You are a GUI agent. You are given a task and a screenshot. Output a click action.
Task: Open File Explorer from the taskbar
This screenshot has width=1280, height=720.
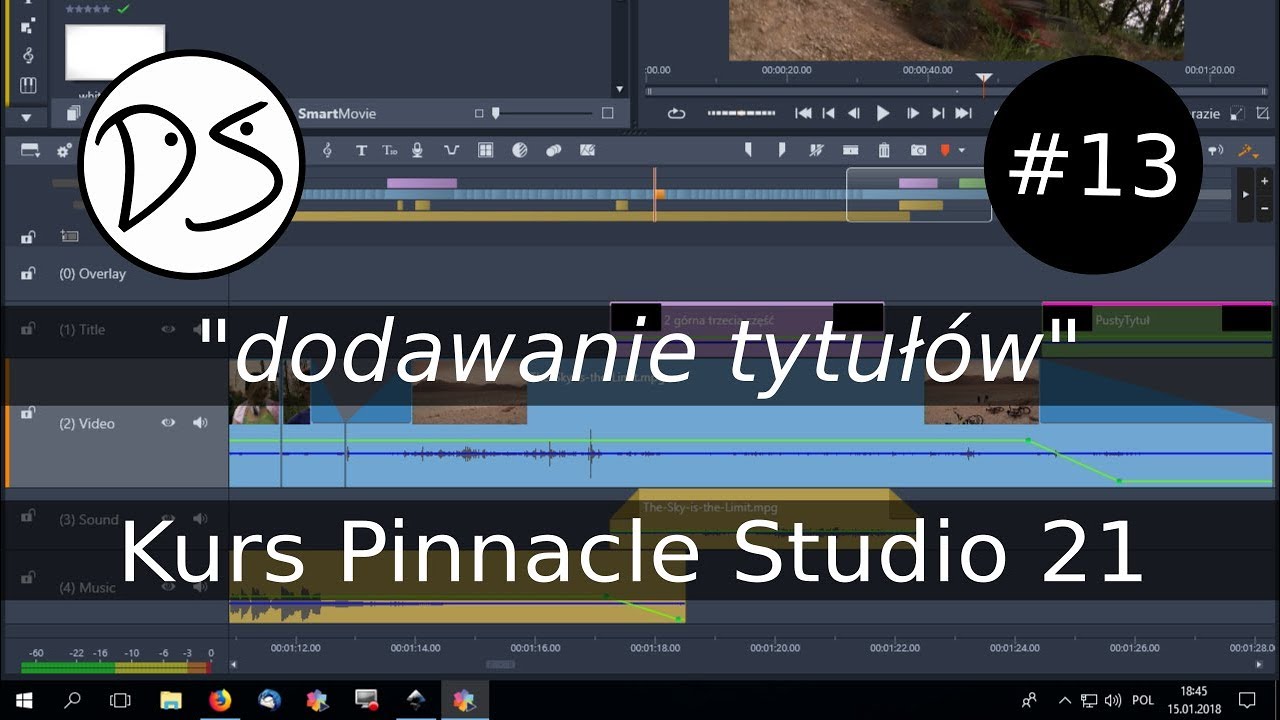[171, 700]
